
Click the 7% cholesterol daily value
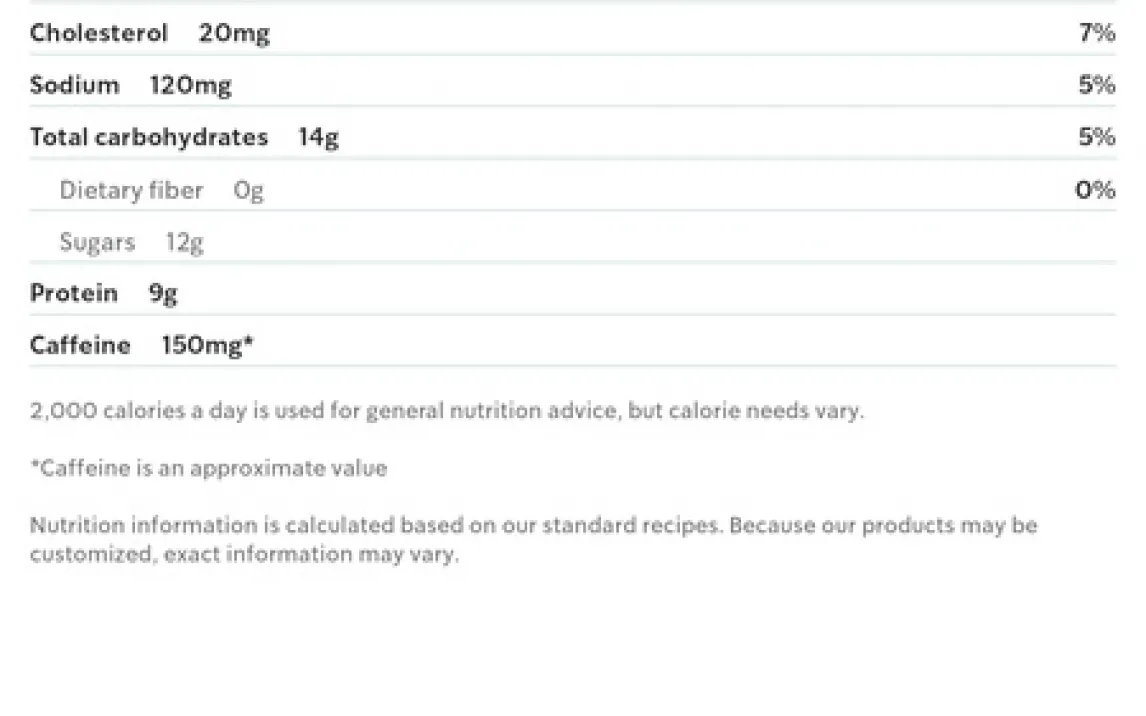tap(1097, 33)
